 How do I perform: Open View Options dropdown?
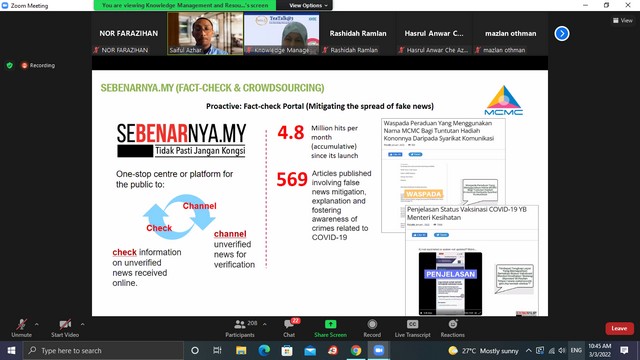tap(308, 5)
